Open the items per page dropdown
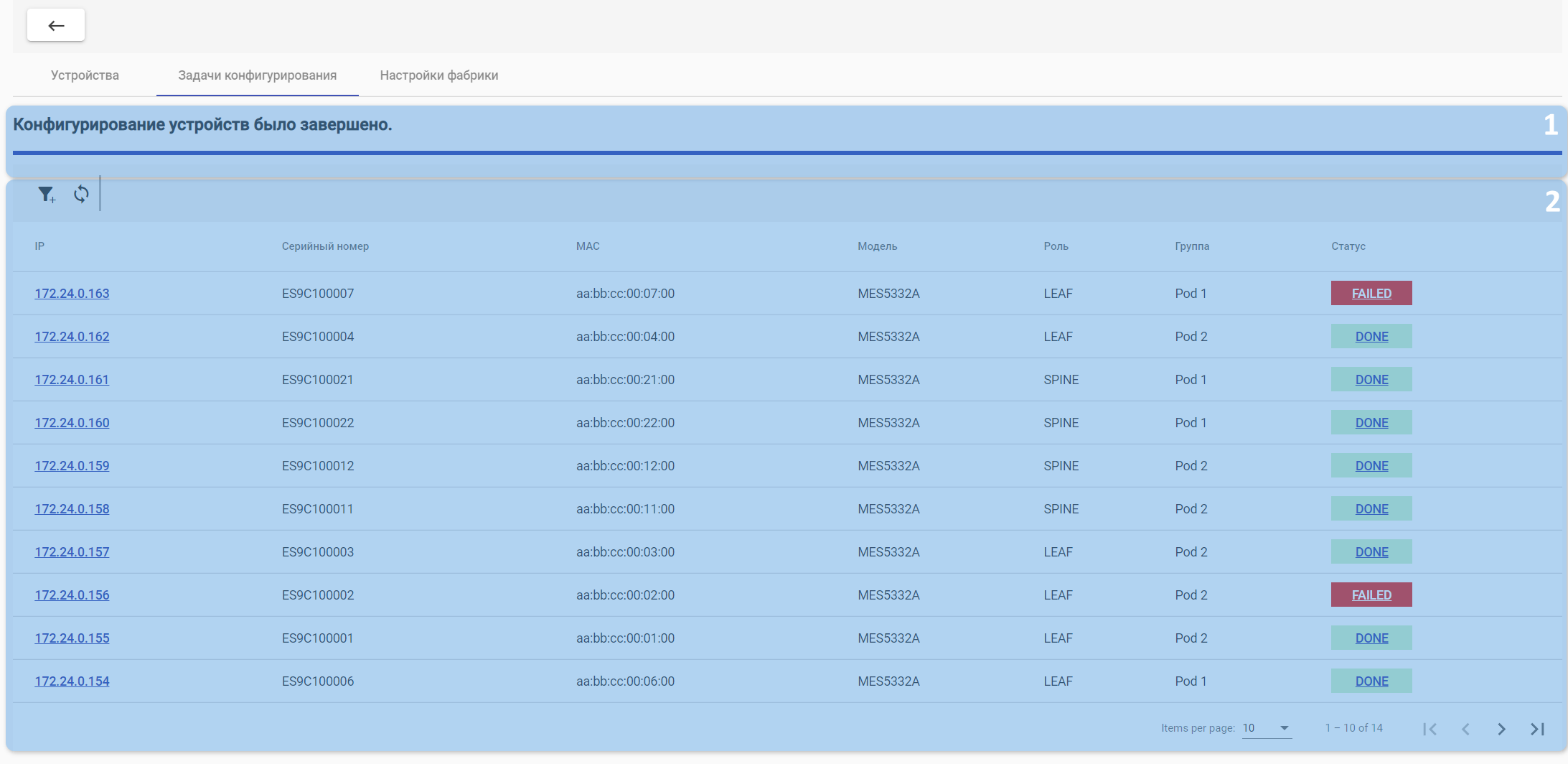Viewport: 1568px width, 764px height. pyautogui.click(x=1267, y=728)
